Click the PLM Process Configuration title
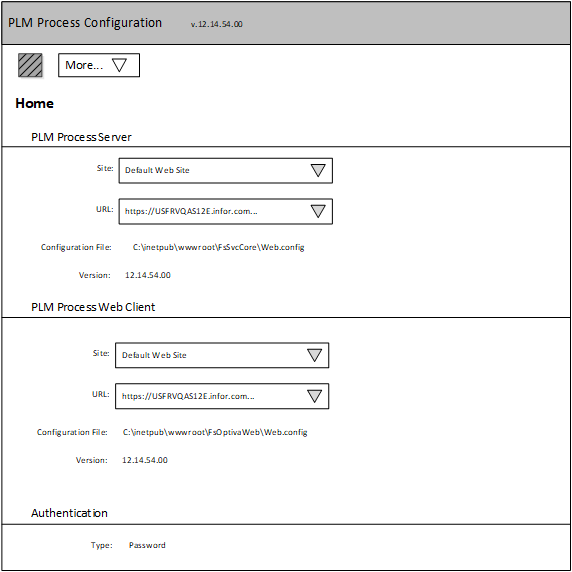Viewport: 572px width, 572px height. (85, 23)
